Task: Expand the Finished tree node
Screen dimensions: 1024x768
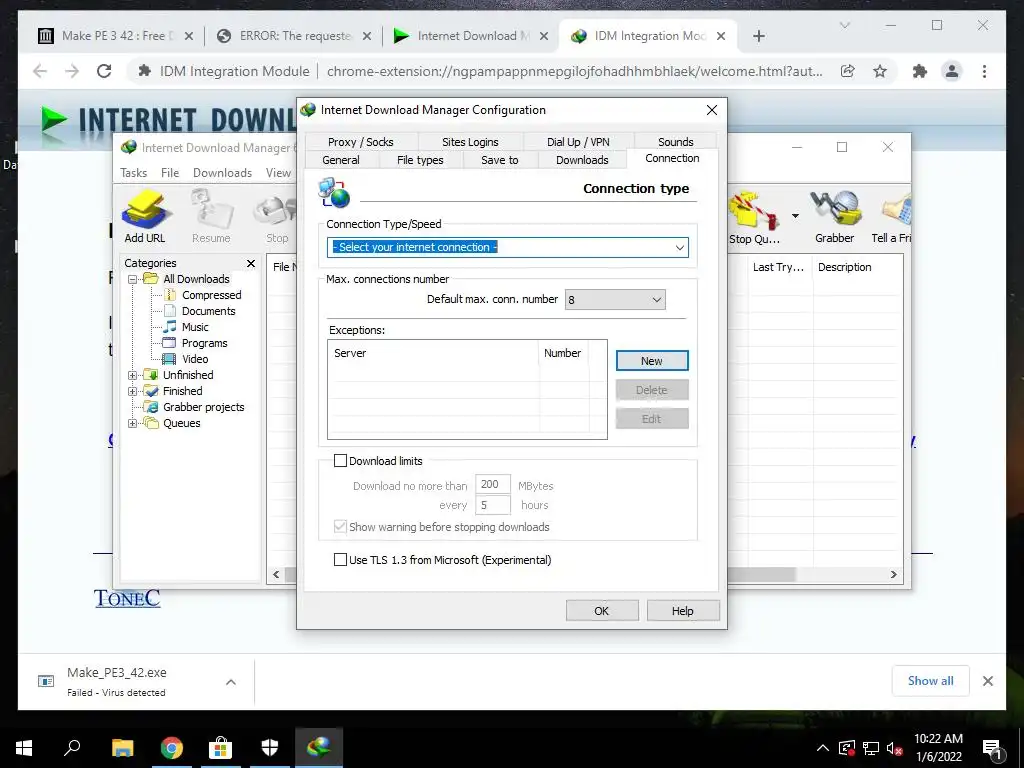Action: 133,391
